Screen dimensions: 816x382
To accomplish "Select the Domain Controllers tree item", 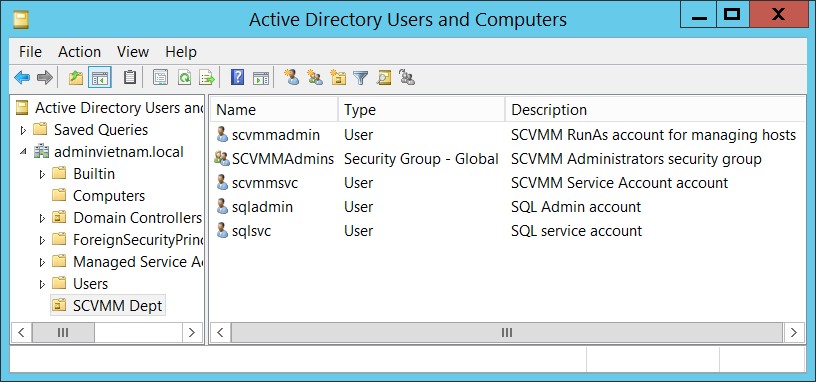I will click(137, 218).
